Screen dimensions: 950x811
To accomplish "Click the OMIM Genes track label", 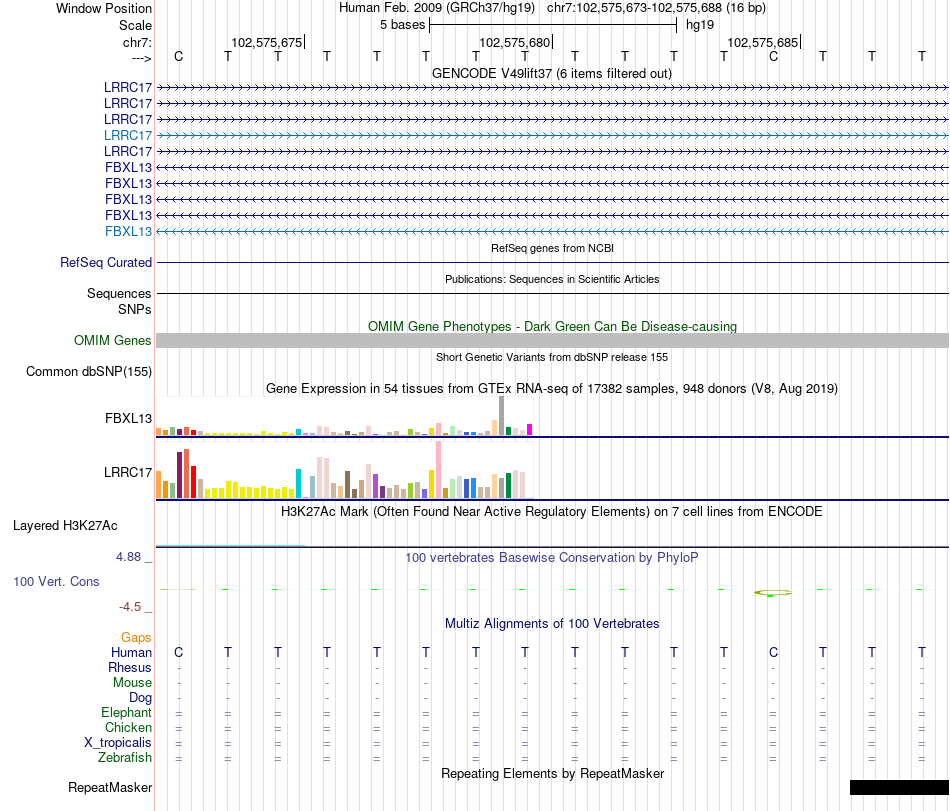I will [113, 340].
